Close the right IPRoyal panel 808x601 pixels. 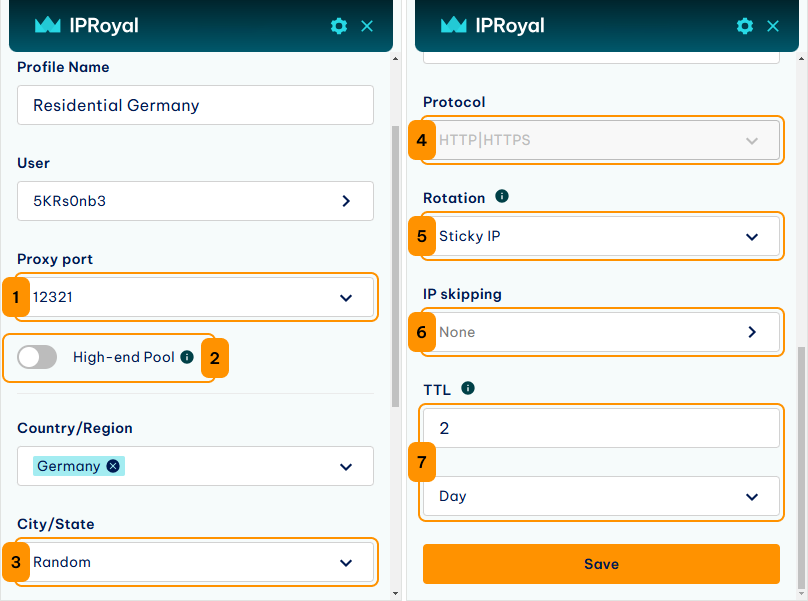tap(773, 26)
